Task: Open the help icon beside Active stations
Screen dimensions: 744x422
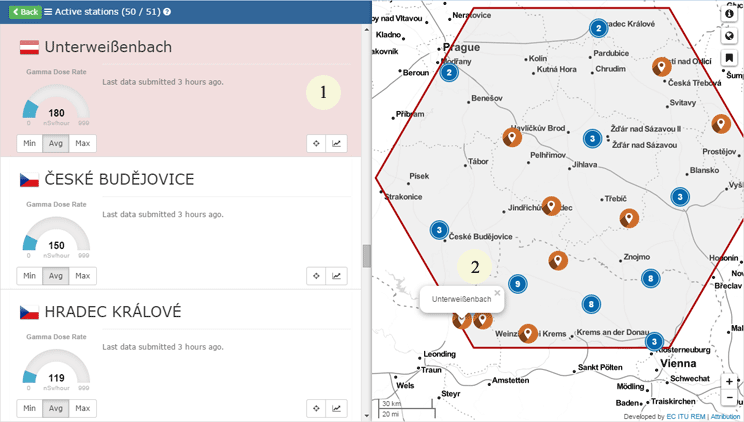Action: pyautogui.click(x=167, y=12)
